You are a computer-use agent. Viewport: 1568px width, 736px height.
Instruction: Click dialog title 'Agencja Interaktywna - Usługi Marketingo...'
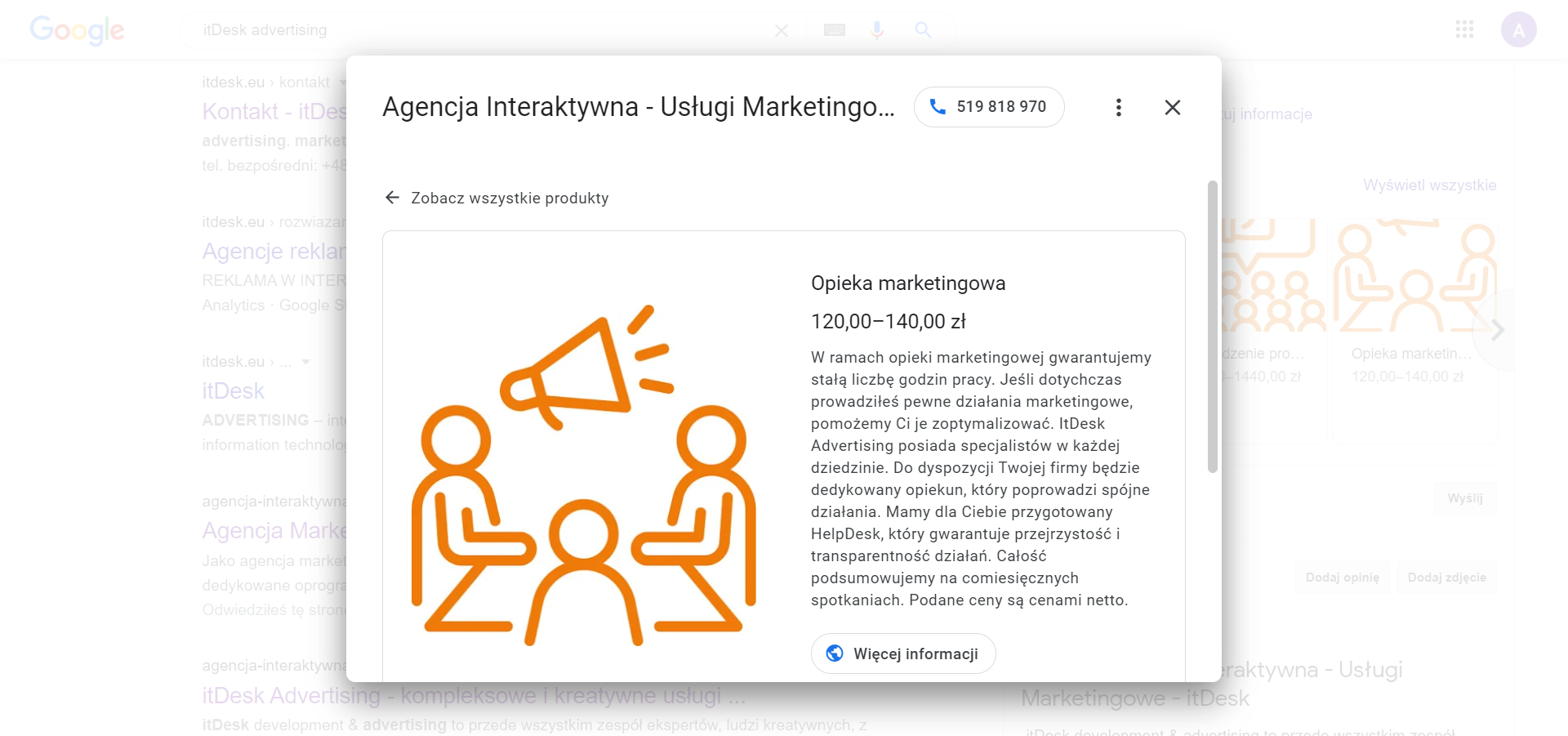point(639,107)
